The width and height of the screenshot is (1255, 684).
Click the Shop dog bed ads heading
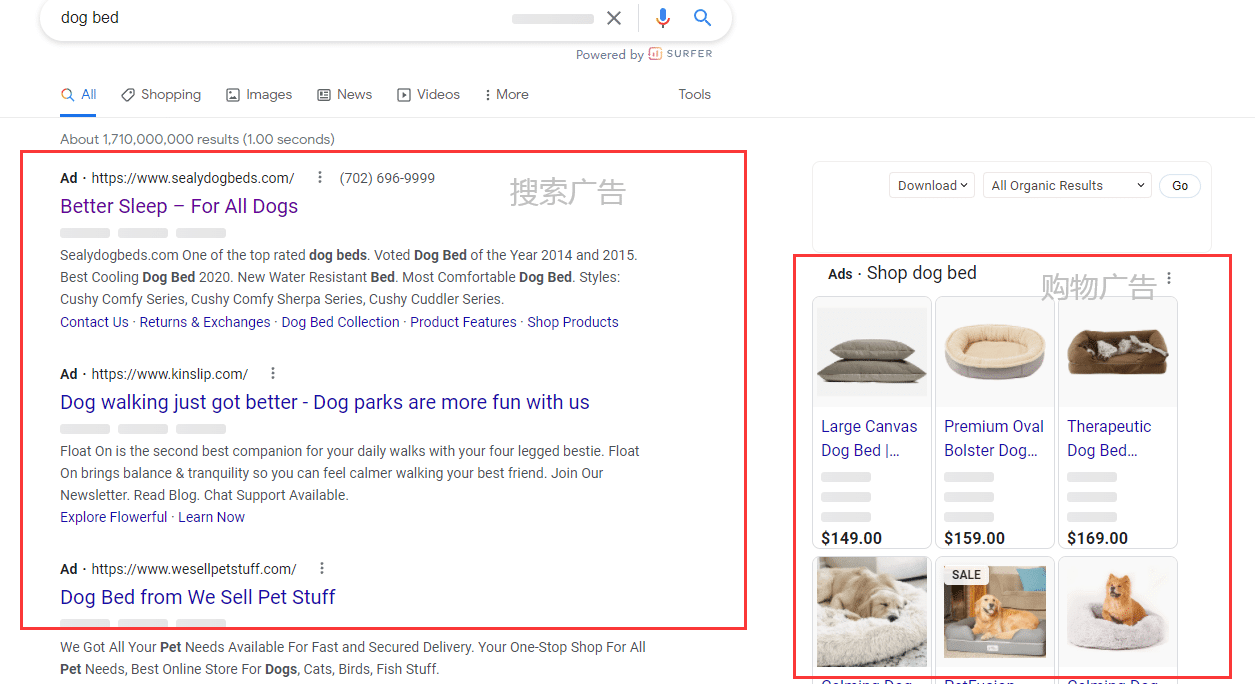921,273
